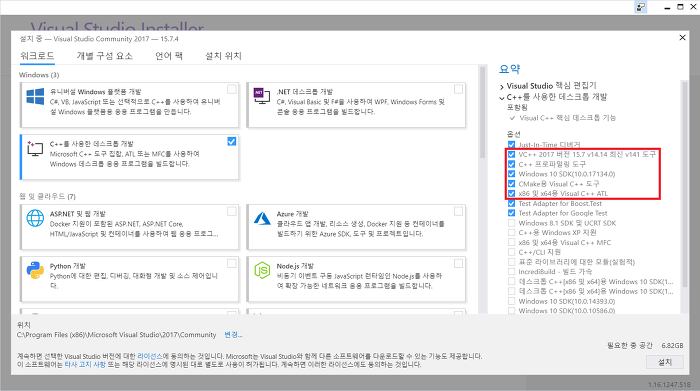Open the third-party notices link
The image size is (700, 391).
(85, 365)
